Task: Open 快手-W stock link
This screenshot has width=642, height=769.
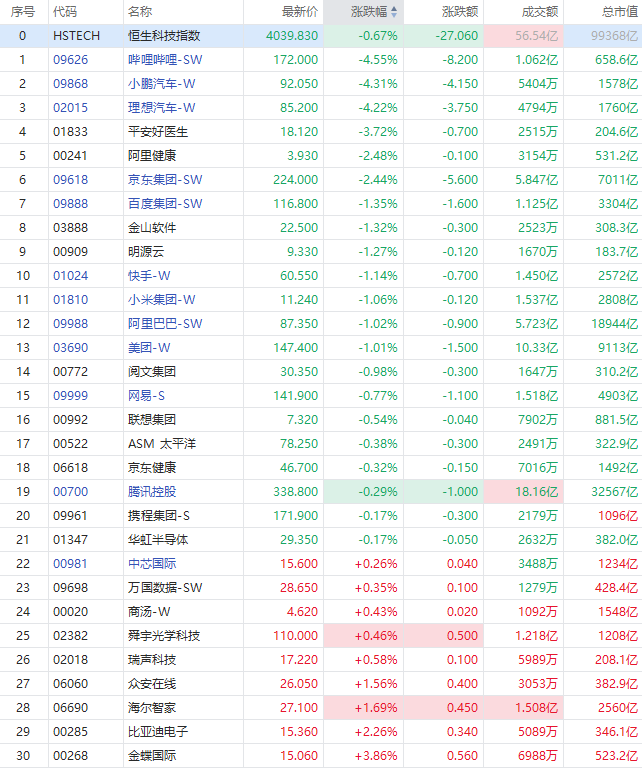Action: coord(149,276)
